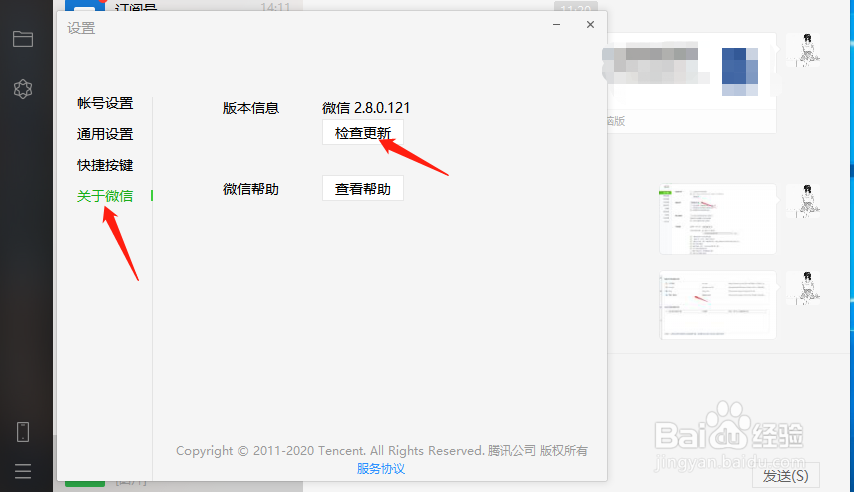Open the middle screenshot thumbnail in chat

pos(717,219)
